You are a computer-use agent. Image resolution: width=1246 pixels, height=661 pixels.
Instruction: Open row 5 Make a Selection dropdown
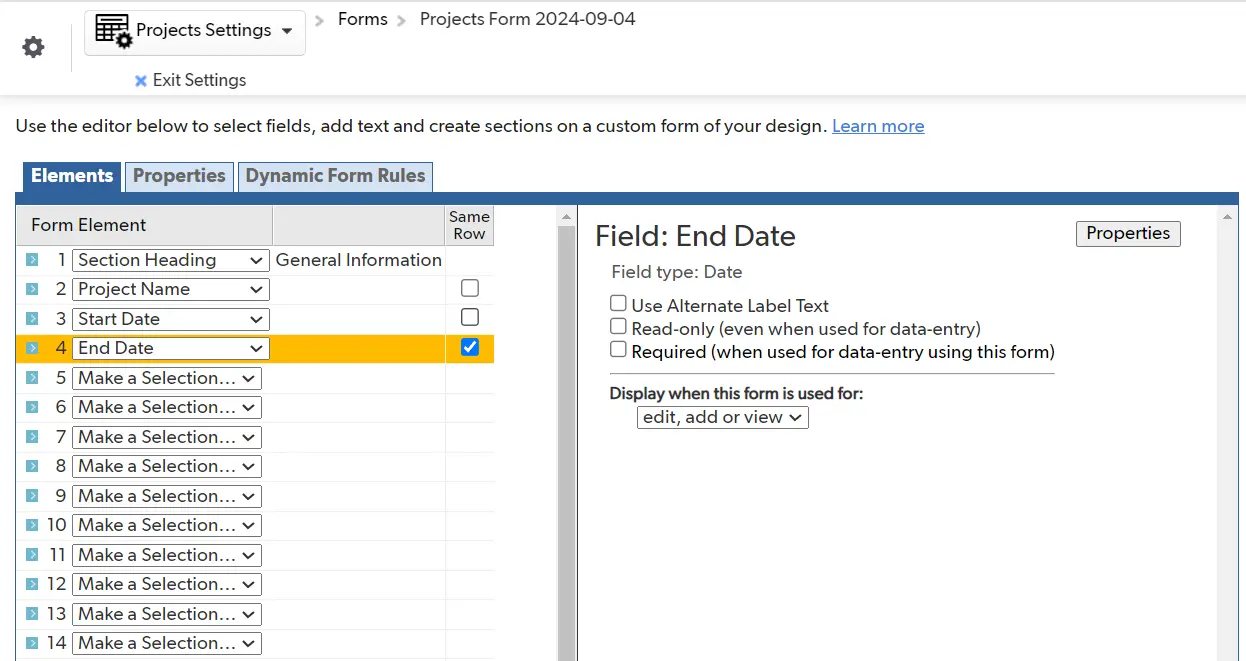click(166, 378)
